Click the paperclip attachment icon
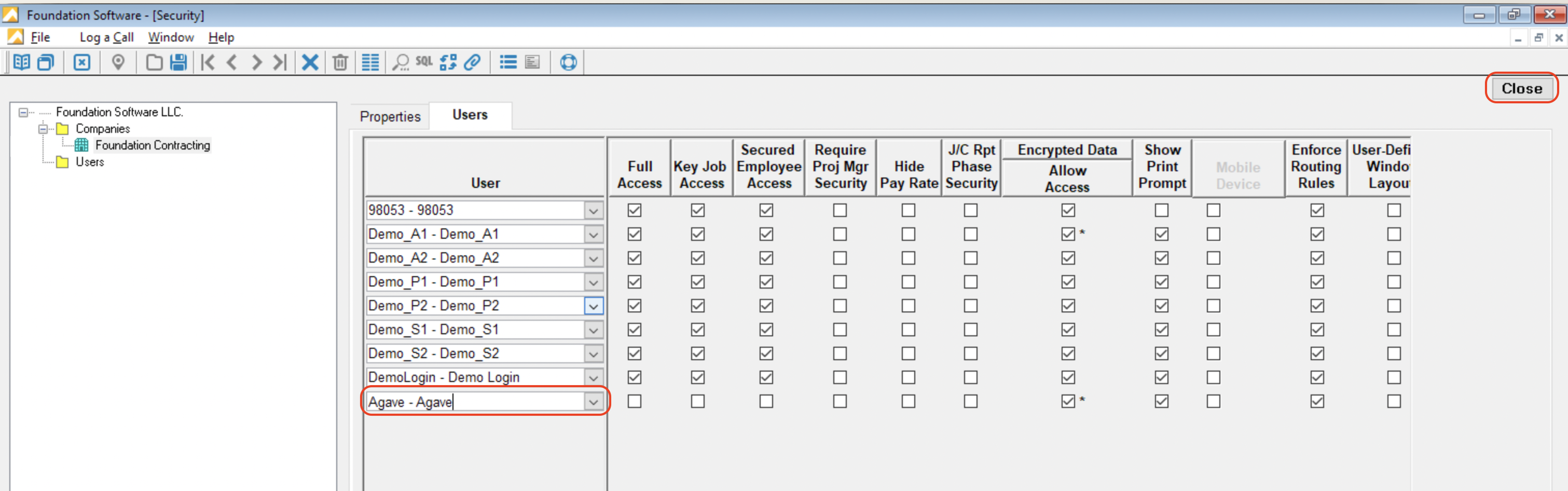The width and height of the screenshot is (1568, 491). point(472,62)
